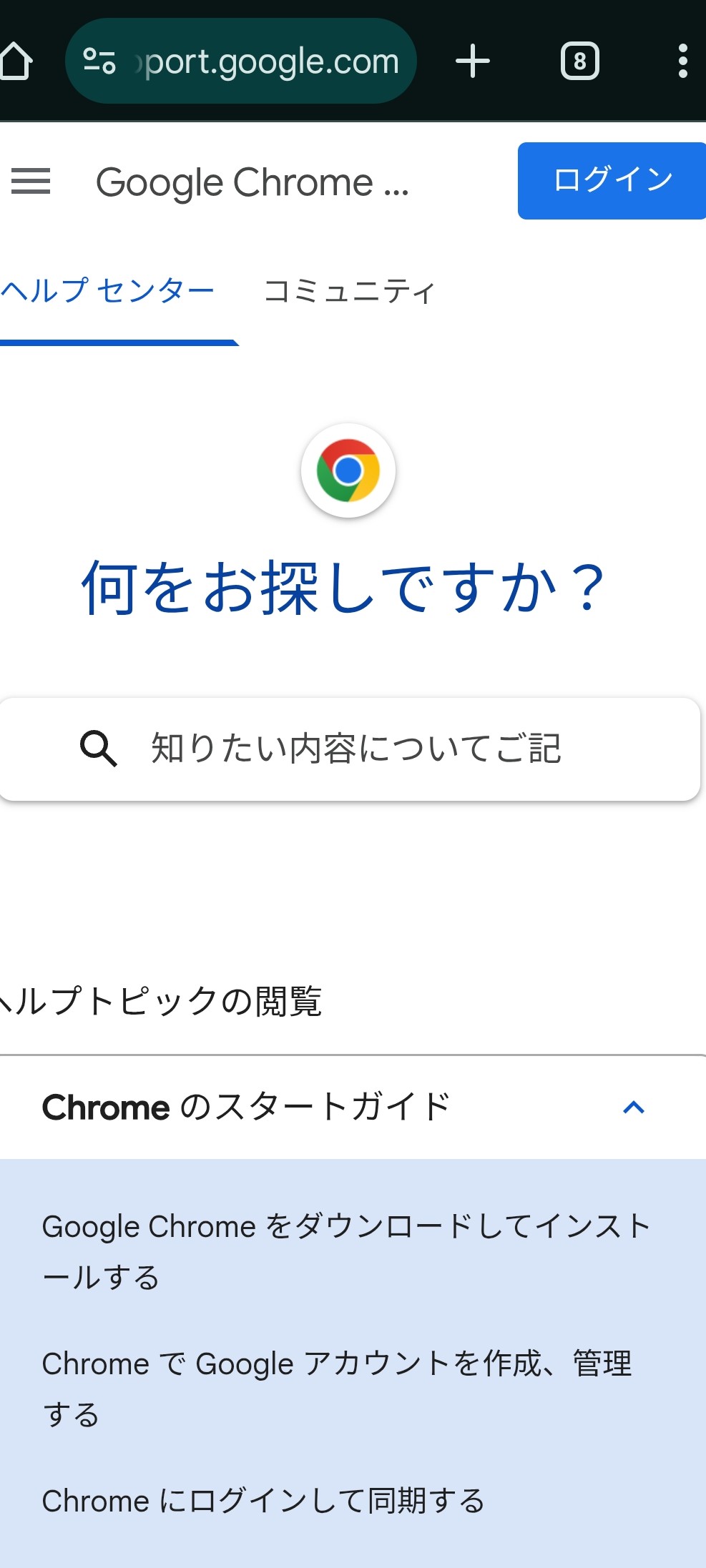Collapse the Chrome のスタートガイド chevron
The height and width of the screenshot is (1568, 706).
(634, 1108)
